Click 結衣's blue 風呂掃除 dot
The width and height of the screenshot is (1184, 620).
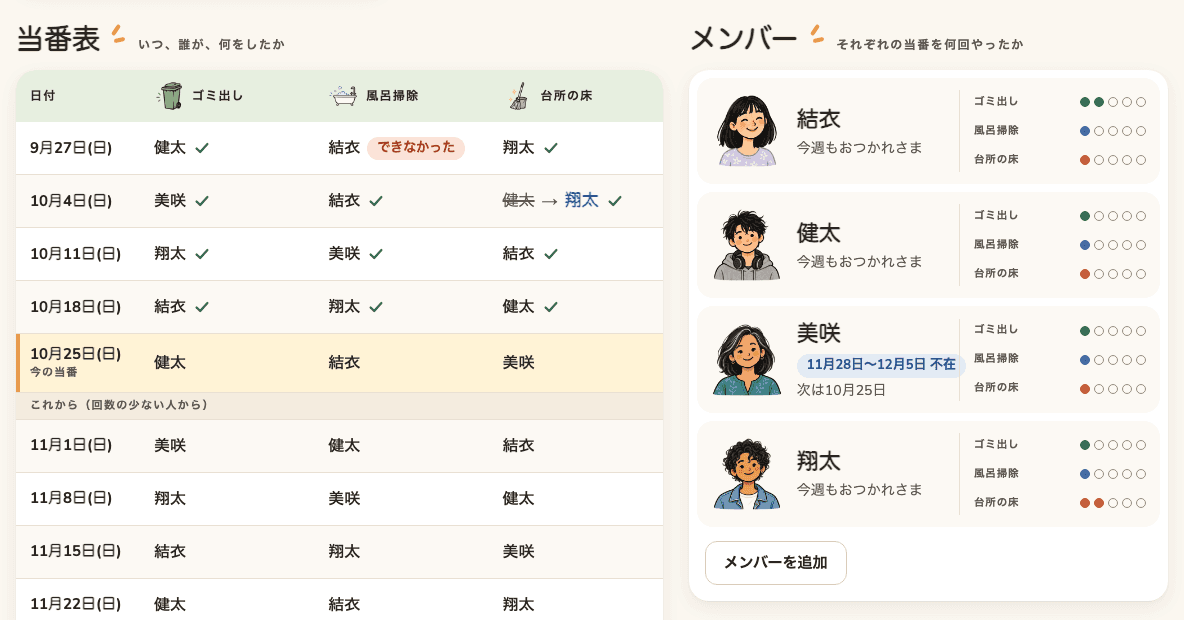1085,131
